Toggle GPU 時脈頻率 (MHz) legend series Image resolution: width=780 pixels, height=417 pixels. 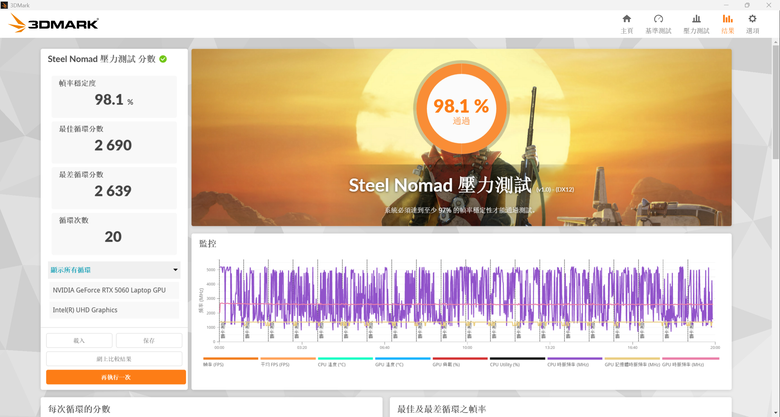(690, 362)
